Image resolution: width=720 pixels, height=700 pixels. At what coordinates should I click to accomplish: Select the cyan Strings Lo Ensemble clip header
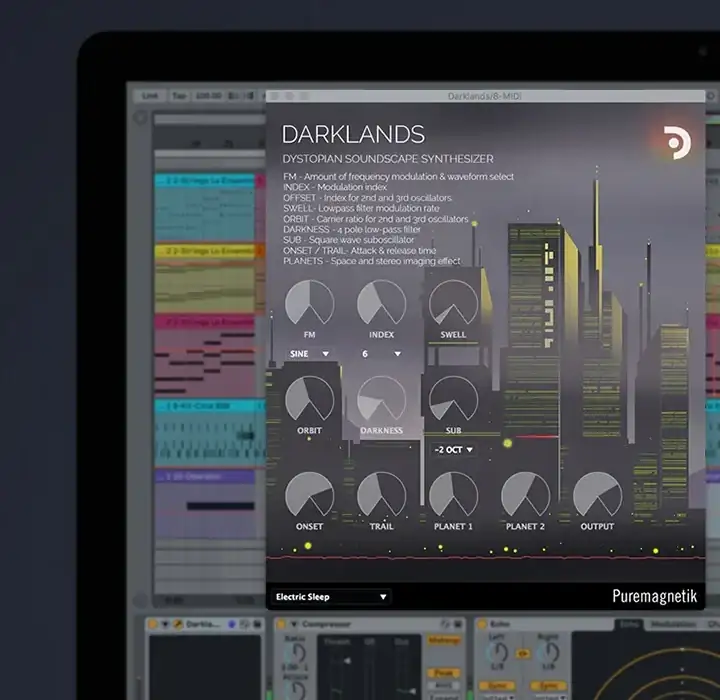pos(205,181)
